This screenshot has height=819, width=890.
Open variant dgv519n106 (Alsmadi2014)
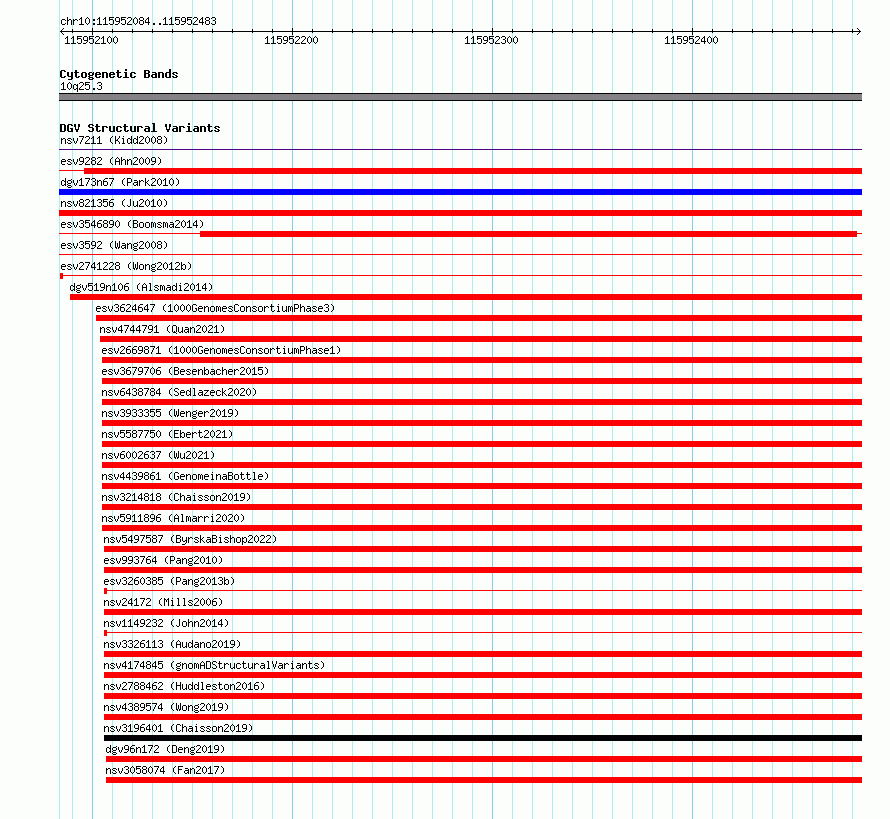(x=141, y=287)
